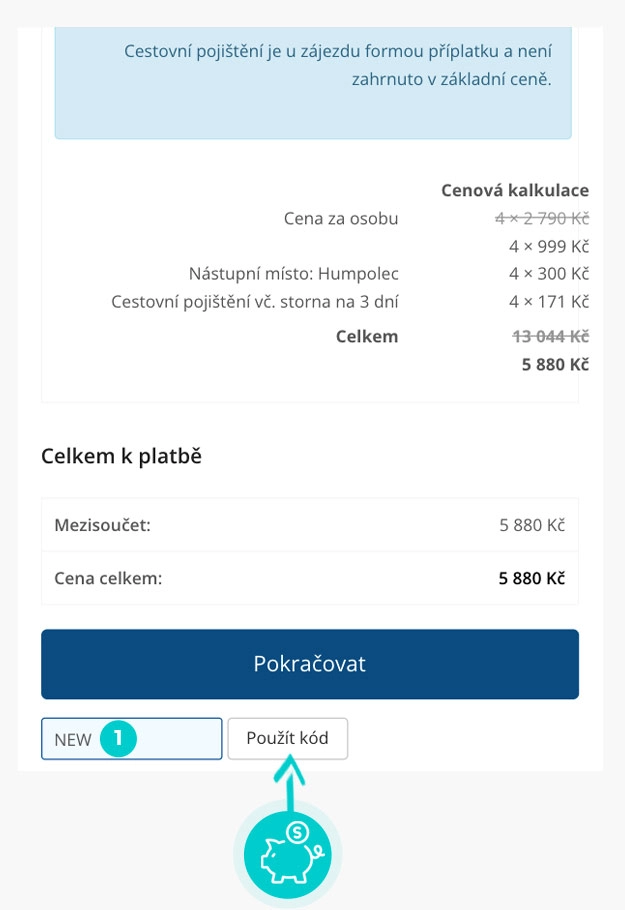
Task: Click the 4 × 300 Kč boarding surcharge
Action: tap(548, 273)
